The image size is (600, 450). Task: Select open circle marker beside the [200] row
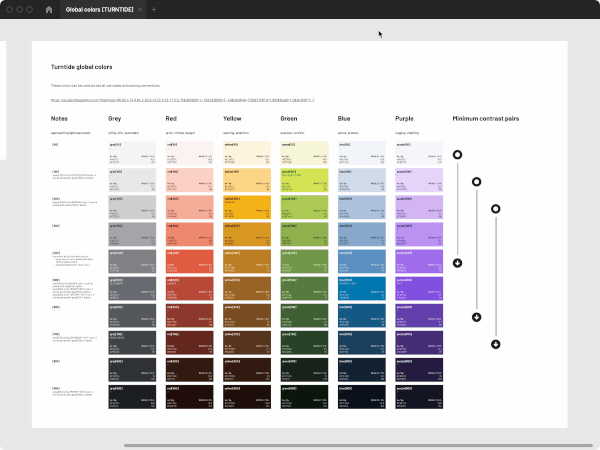[x=496, y=209]
